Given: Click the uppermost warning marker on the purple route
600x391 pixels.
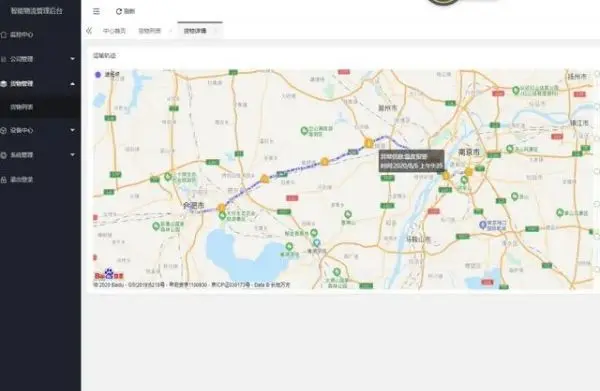Looking at the screenshot, I should point(368,143).
